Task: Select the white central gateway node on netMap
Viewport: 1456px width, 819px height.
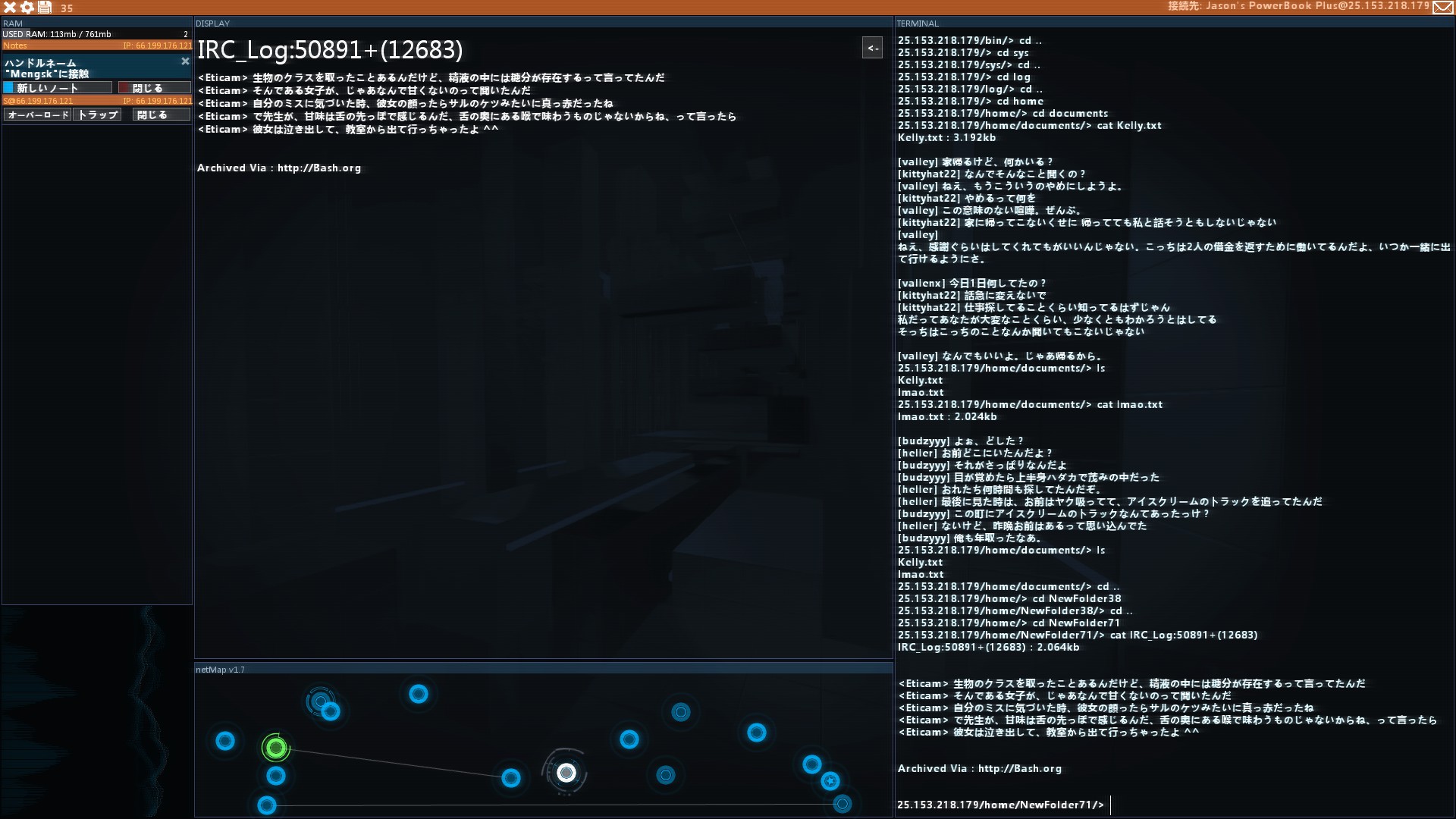Action: tap(566, 772)
